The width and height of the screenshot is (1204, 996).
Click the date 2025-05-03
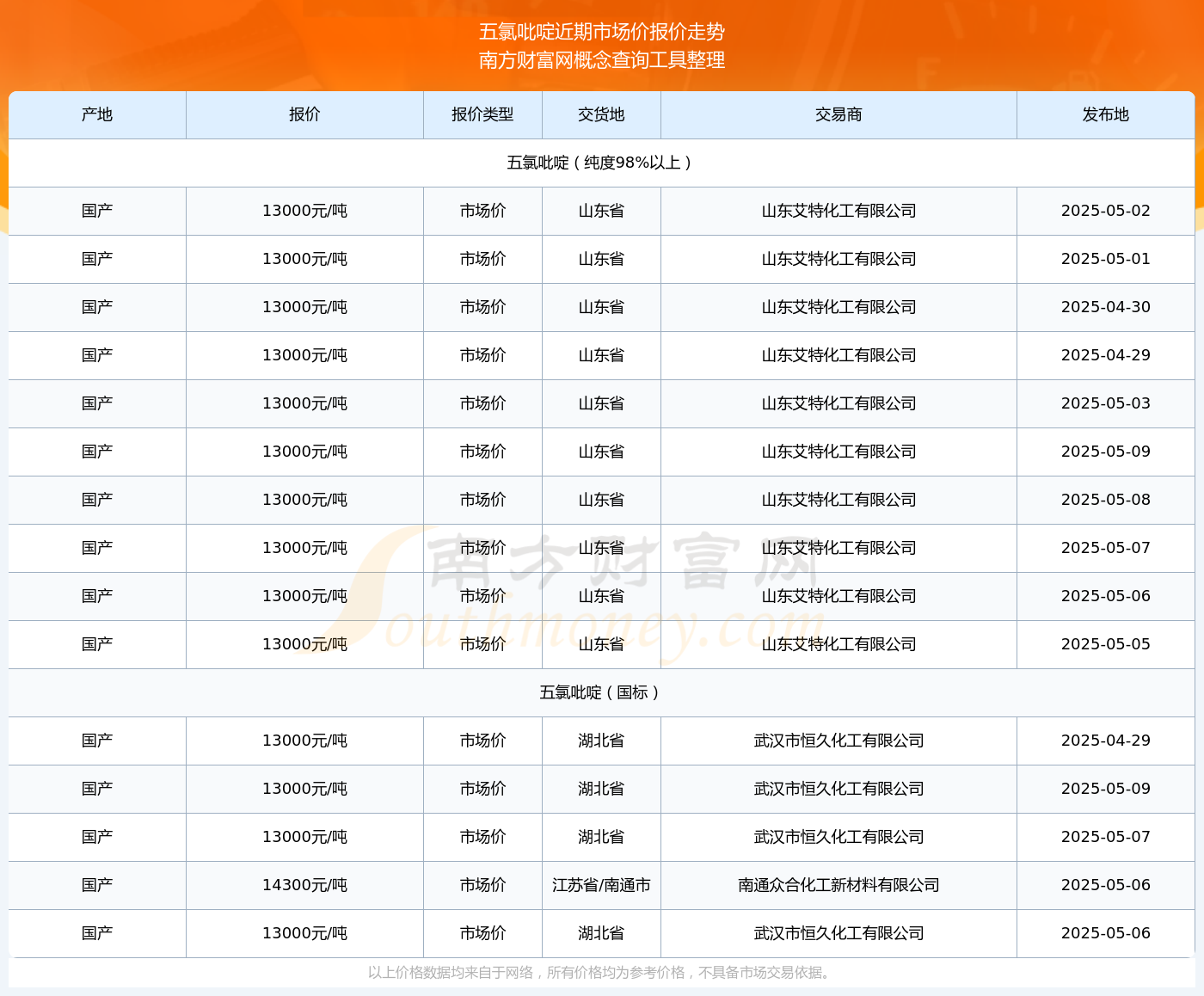point(1105,403)
